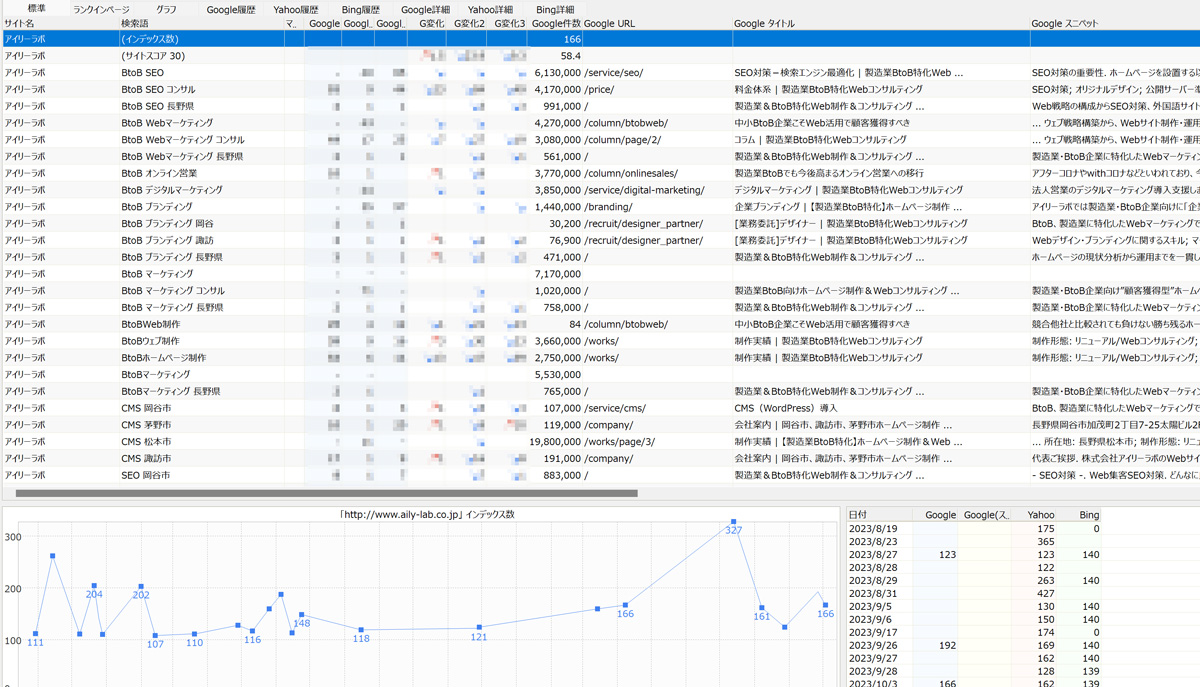1200x687 pixels.
Task: Show the Bing履歴 tab
Action: [x=361, y=9]
